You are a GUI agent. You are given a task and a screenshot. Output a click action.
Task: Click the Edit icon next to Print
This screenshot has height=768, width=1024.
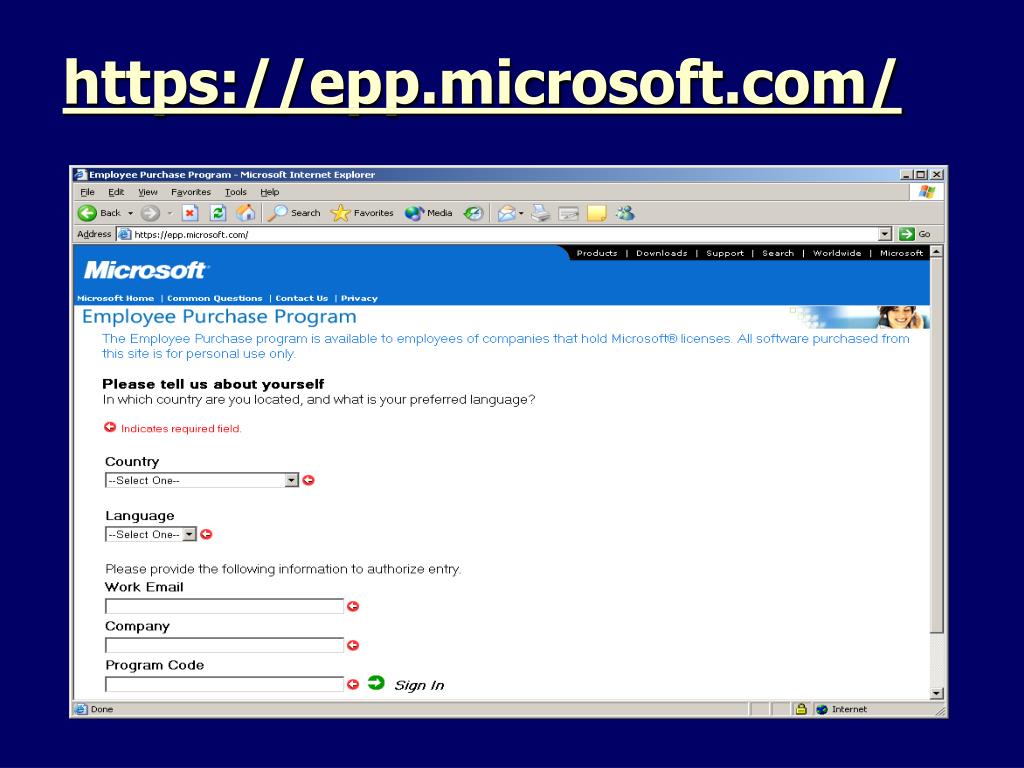click(569, 214)
